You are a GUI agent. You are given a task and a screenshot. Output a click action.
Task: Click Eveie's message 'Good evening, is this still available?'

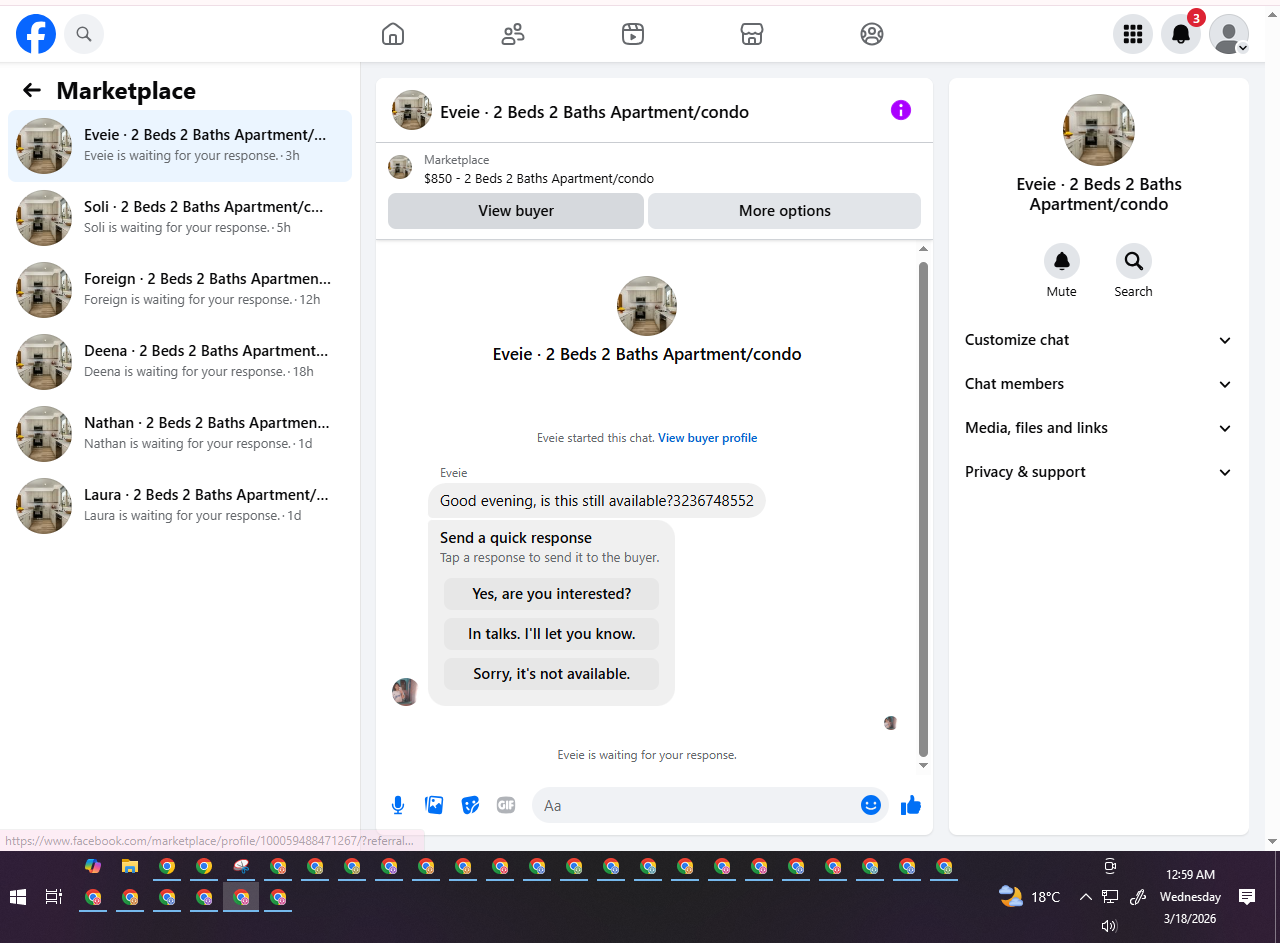(597, 501)
